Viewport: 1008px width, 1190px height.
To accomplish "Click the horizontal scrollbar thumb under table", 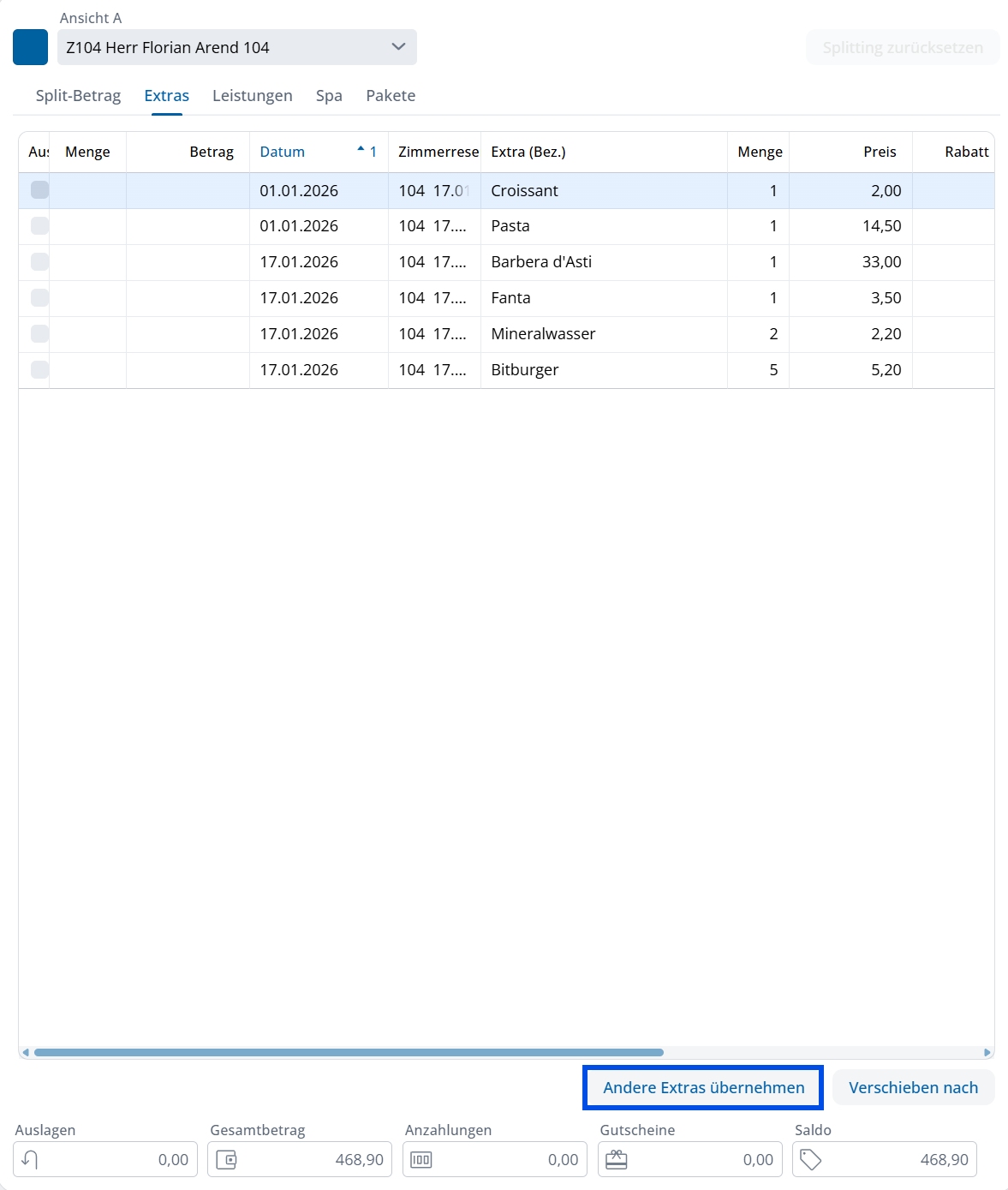I will 349,1052.
